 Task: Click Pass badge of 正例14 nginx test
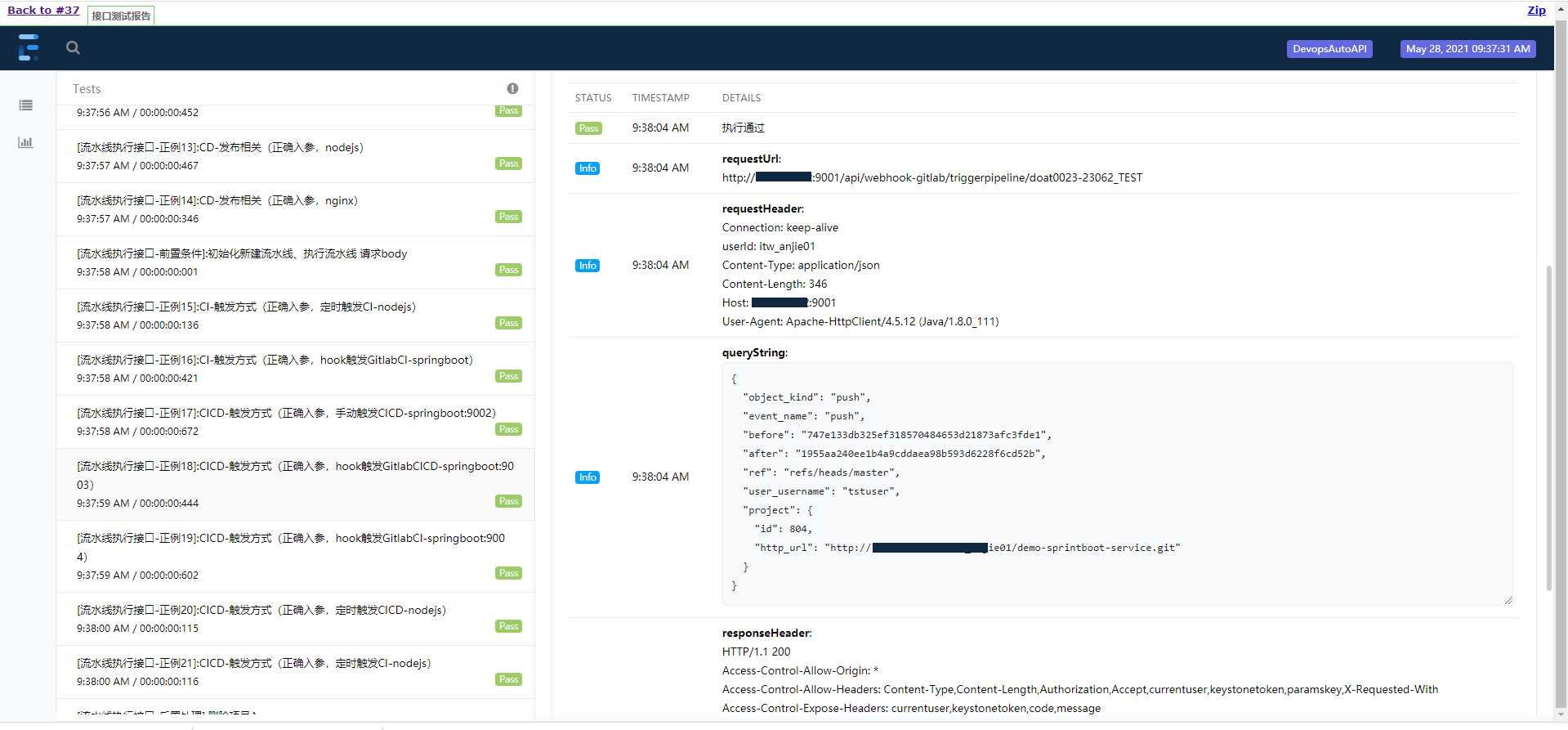508,217
